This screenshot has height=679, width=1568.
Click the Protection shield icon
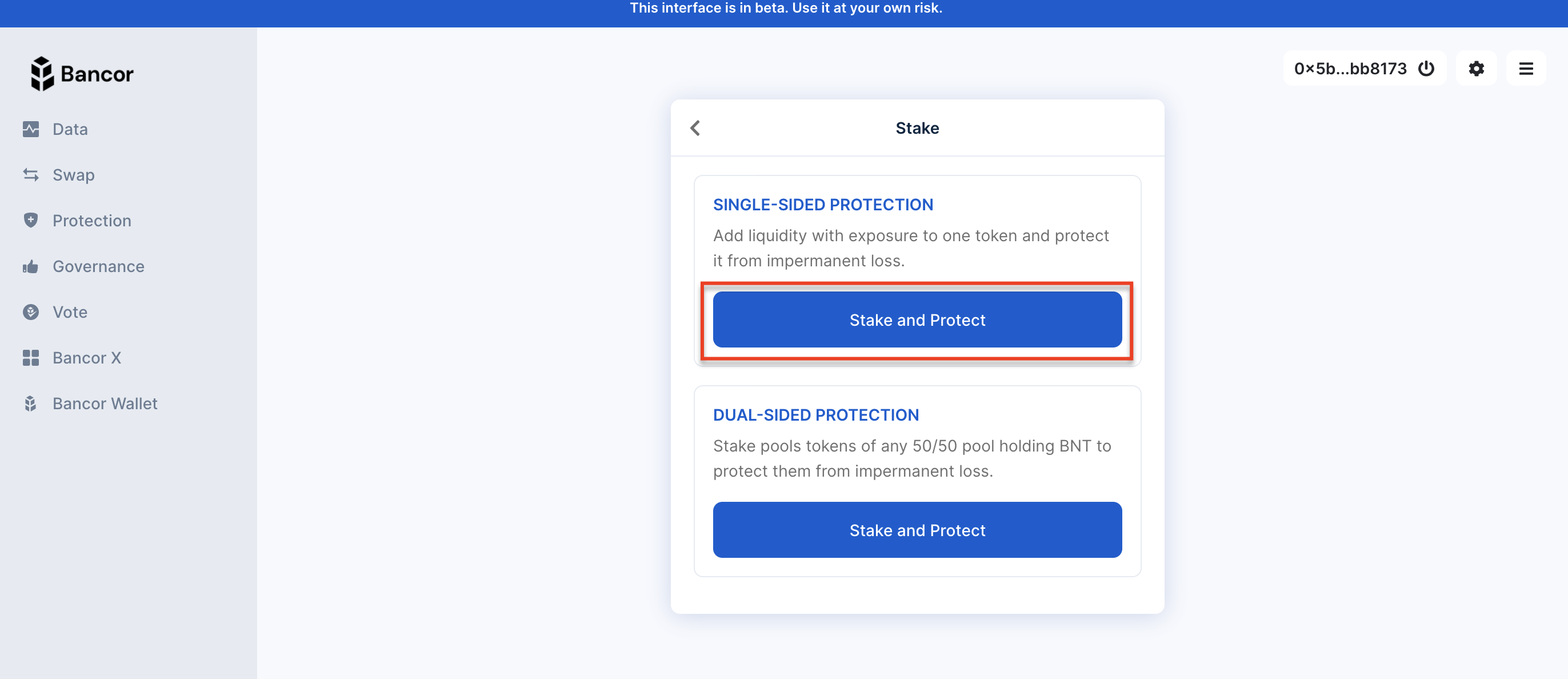(x=30, y=221)
